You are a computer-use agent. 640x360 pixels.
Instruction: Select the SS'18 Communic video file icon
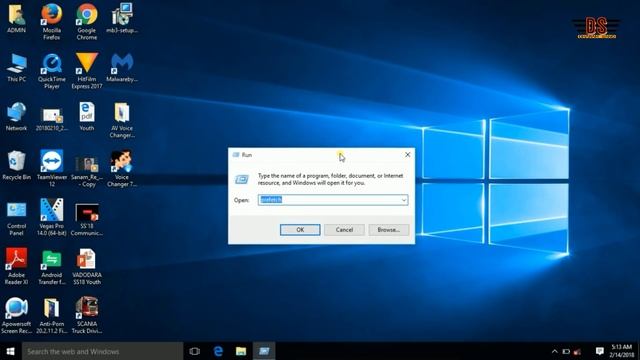coord(87,219)
